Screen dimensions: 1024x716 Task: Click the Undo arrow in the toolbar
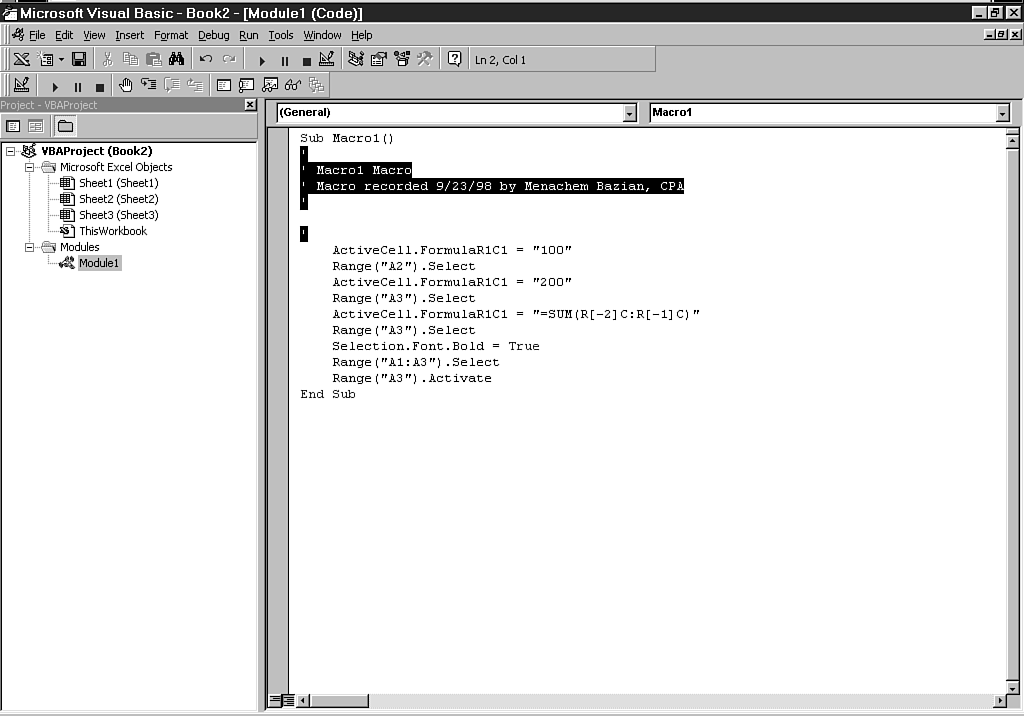(206, 60)
